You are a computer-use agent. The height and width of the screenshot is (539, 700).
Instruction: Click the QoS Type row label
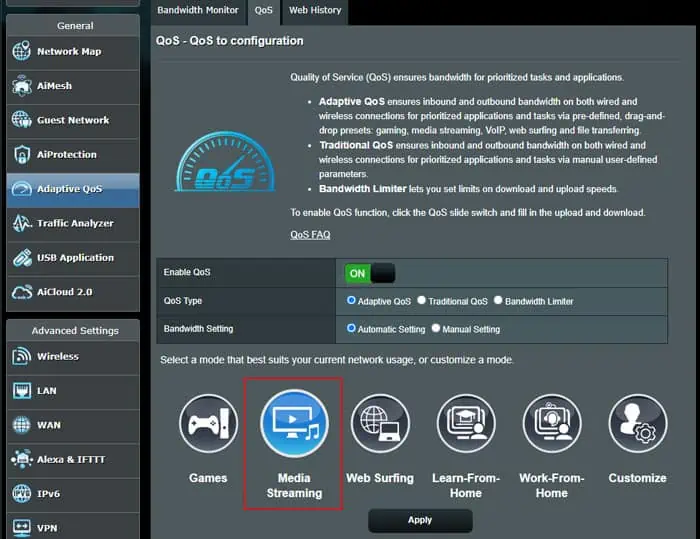(183, 301)
